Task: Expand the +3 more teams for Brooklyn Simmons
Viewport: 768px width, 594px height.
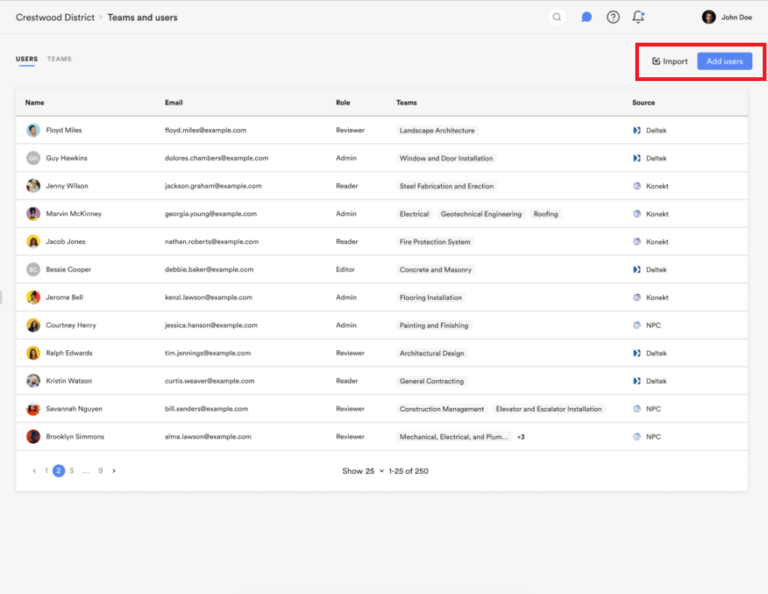Action: pos(521,437)
